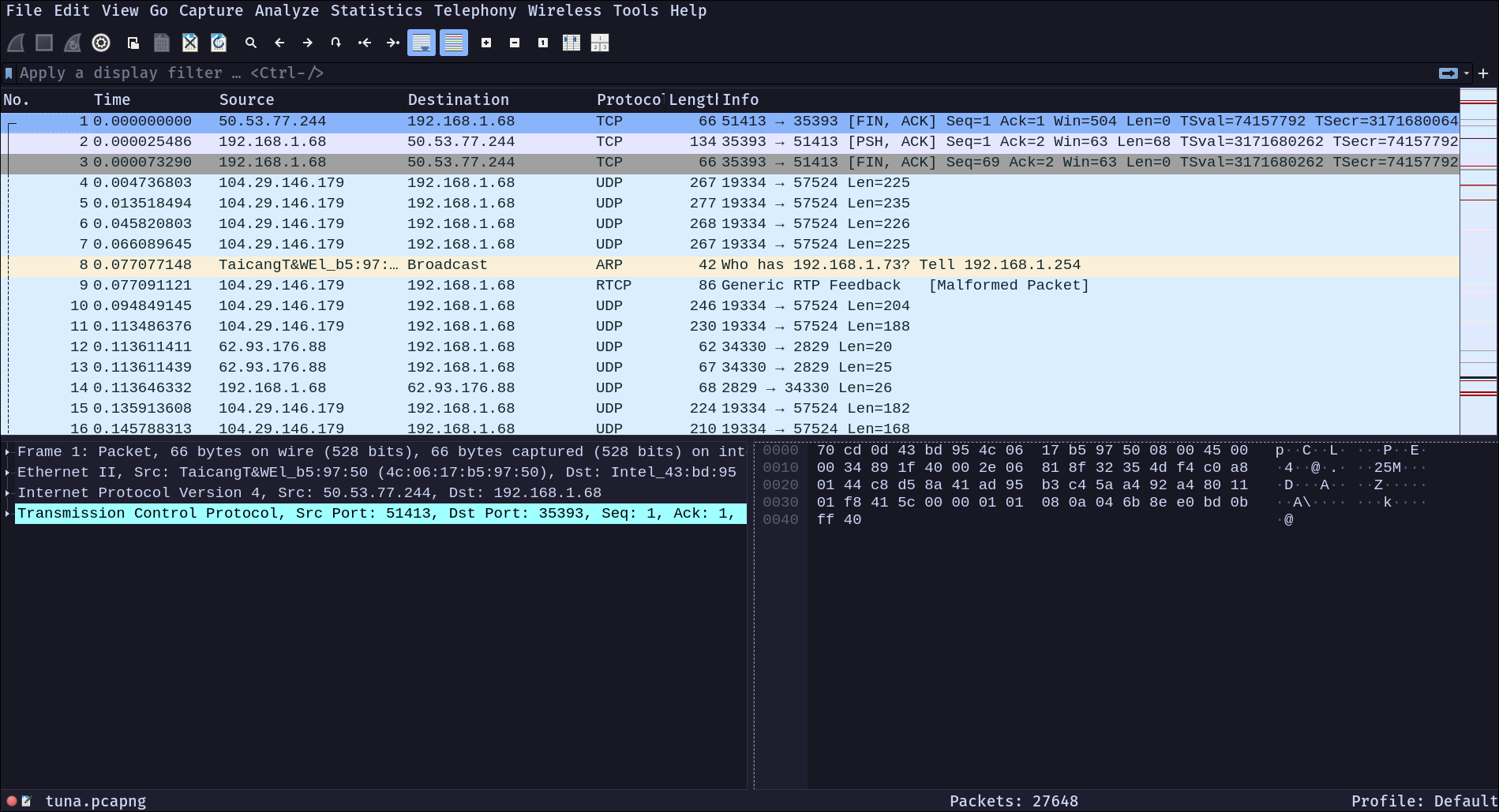Close the current capture file
Screen dimensions: 1499x812
[189, 43]
